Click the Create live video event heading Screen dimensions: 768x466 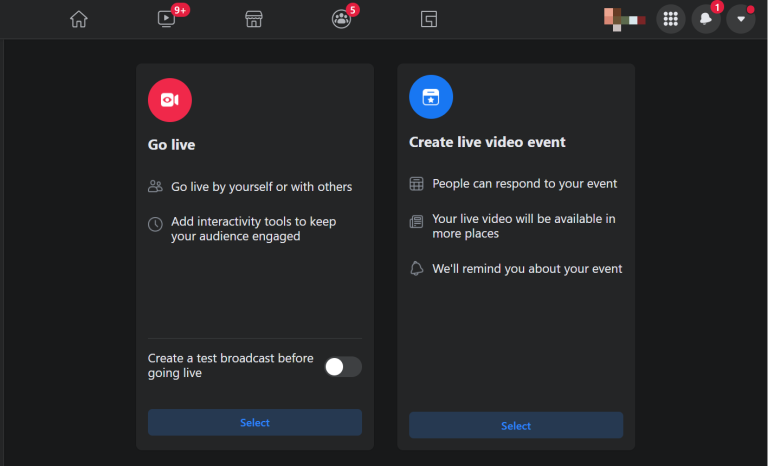point(487,142)
